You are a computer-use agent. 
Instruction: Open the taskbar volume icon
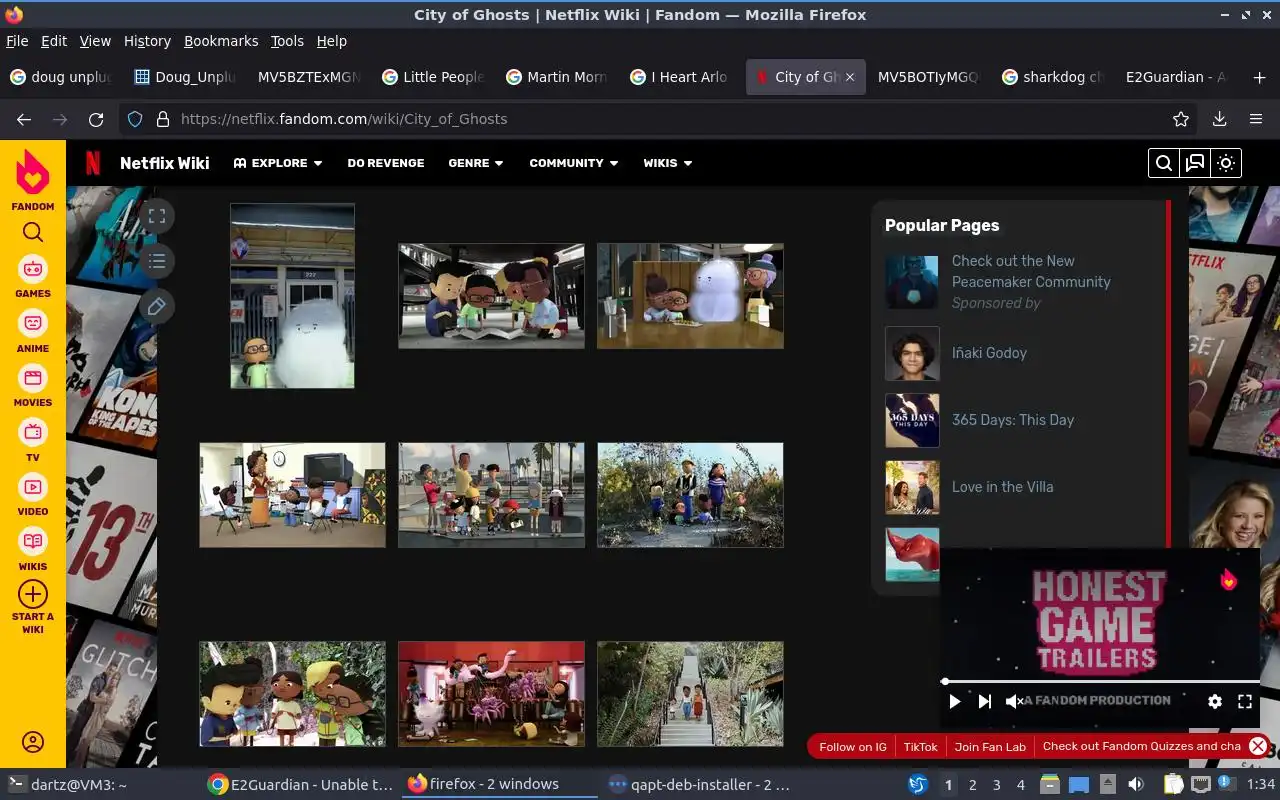[x=1135, y=785]
